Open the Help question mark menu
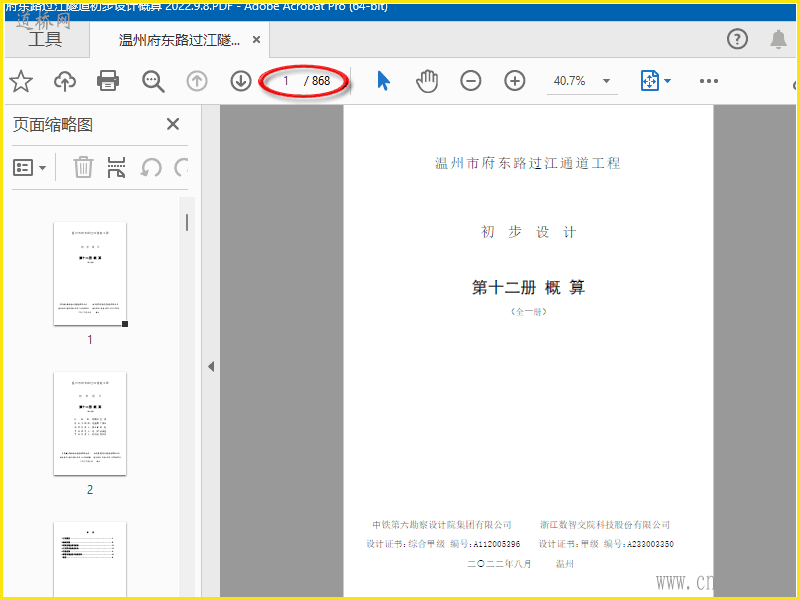Screen dimensions: 800x600 (x=737, y=39)
